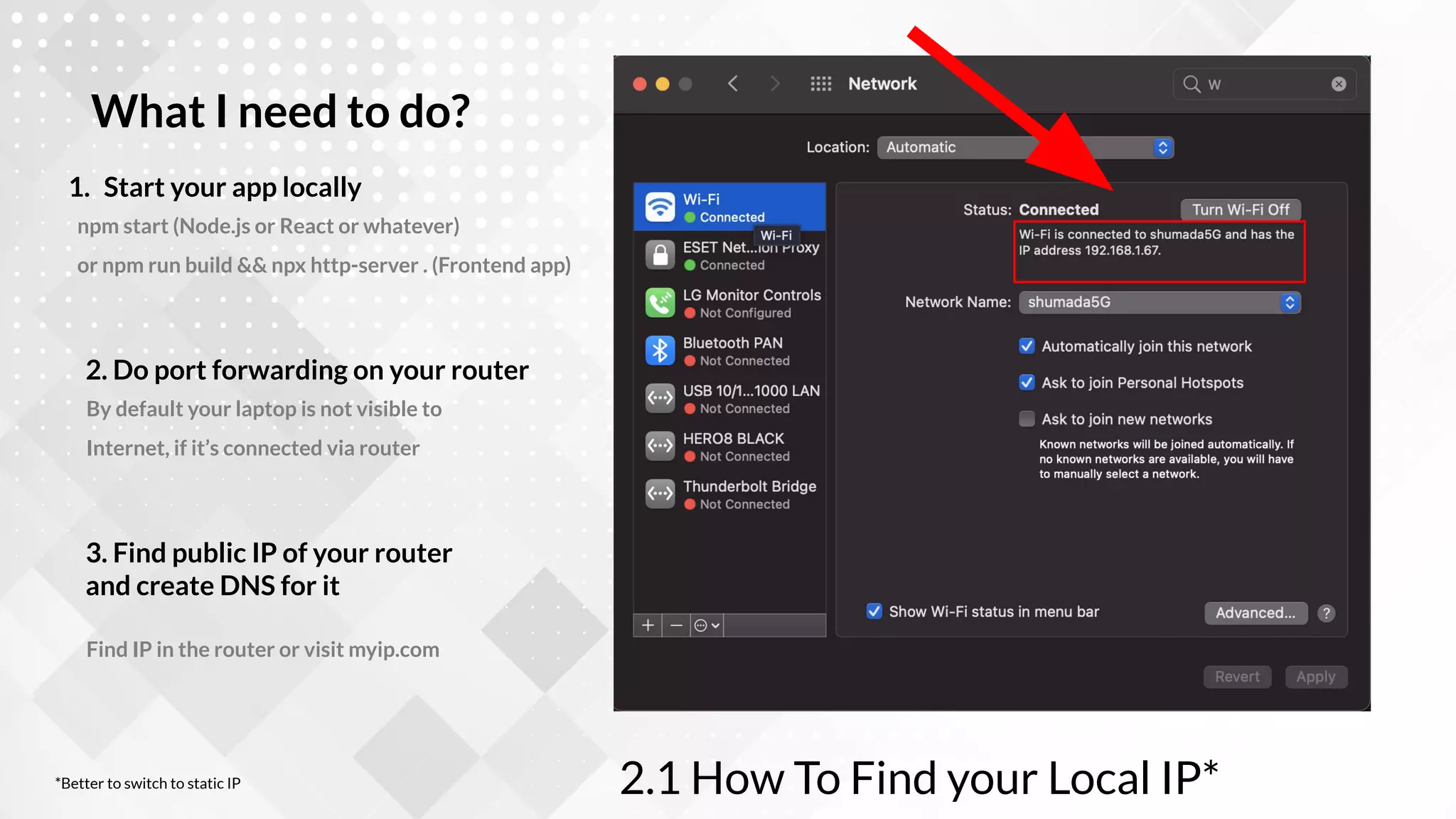
Task: Turn Wi-Fi Off
Action: pyautogui.click(x=1241, y=210)
